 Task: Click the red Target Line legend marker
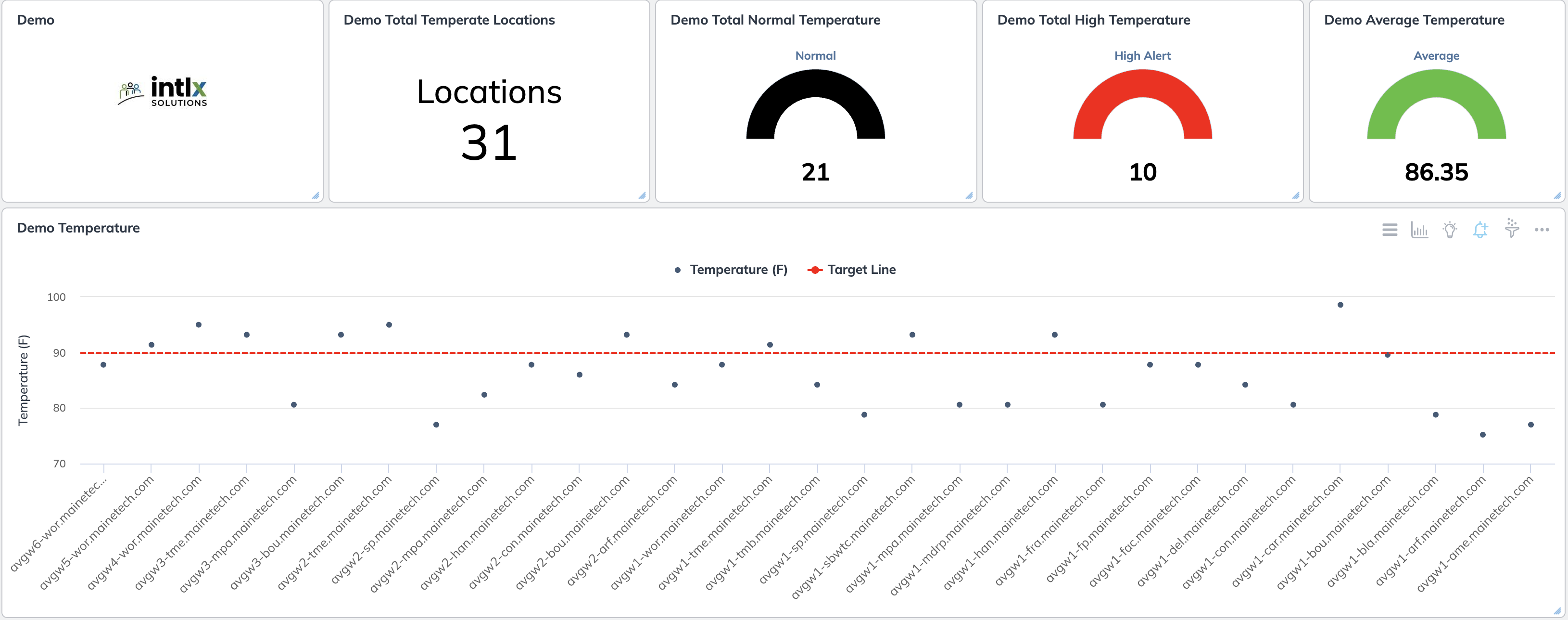(815, 269)
